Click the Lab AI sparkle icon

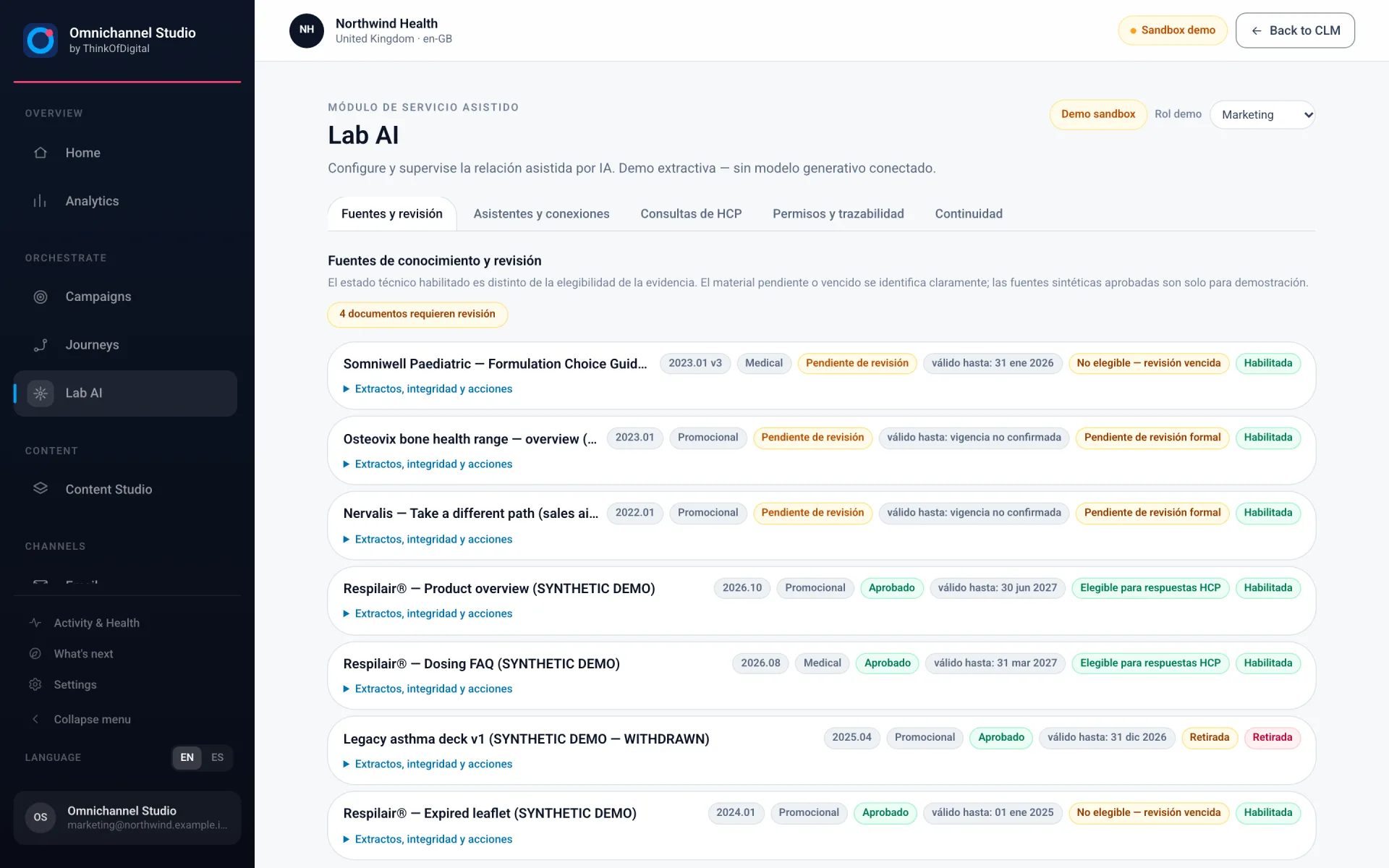pos(41,393)
